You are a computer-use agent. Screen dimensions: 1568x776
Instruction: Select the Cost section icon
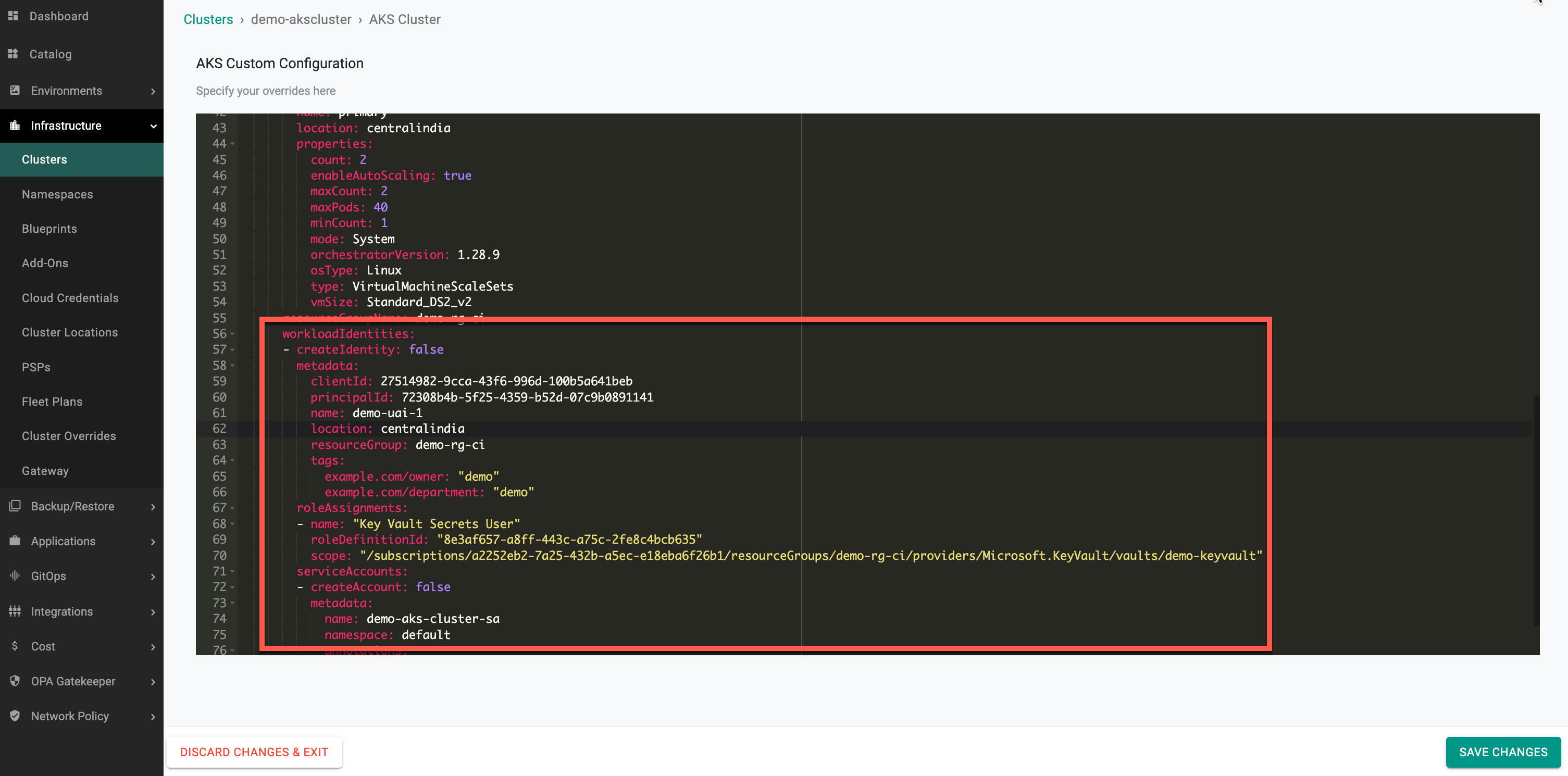pos(15,645)
